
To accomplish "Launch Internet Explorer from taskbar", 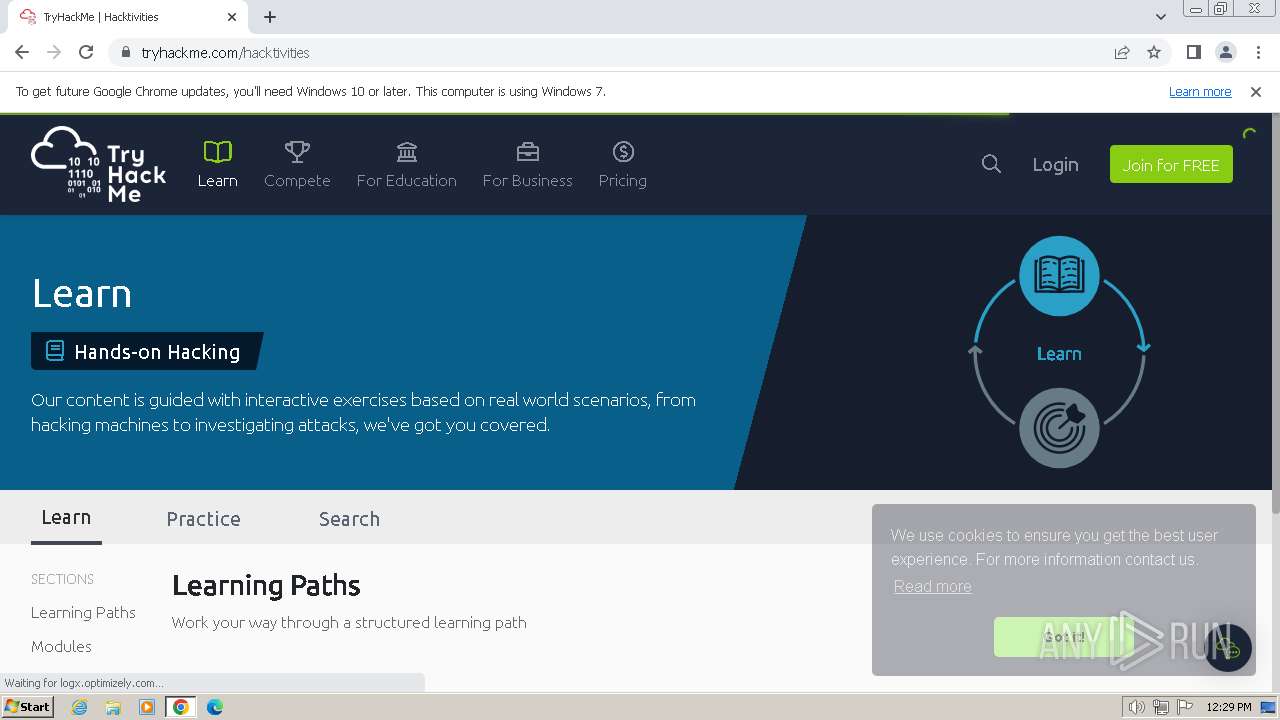I will coord(79,707).
